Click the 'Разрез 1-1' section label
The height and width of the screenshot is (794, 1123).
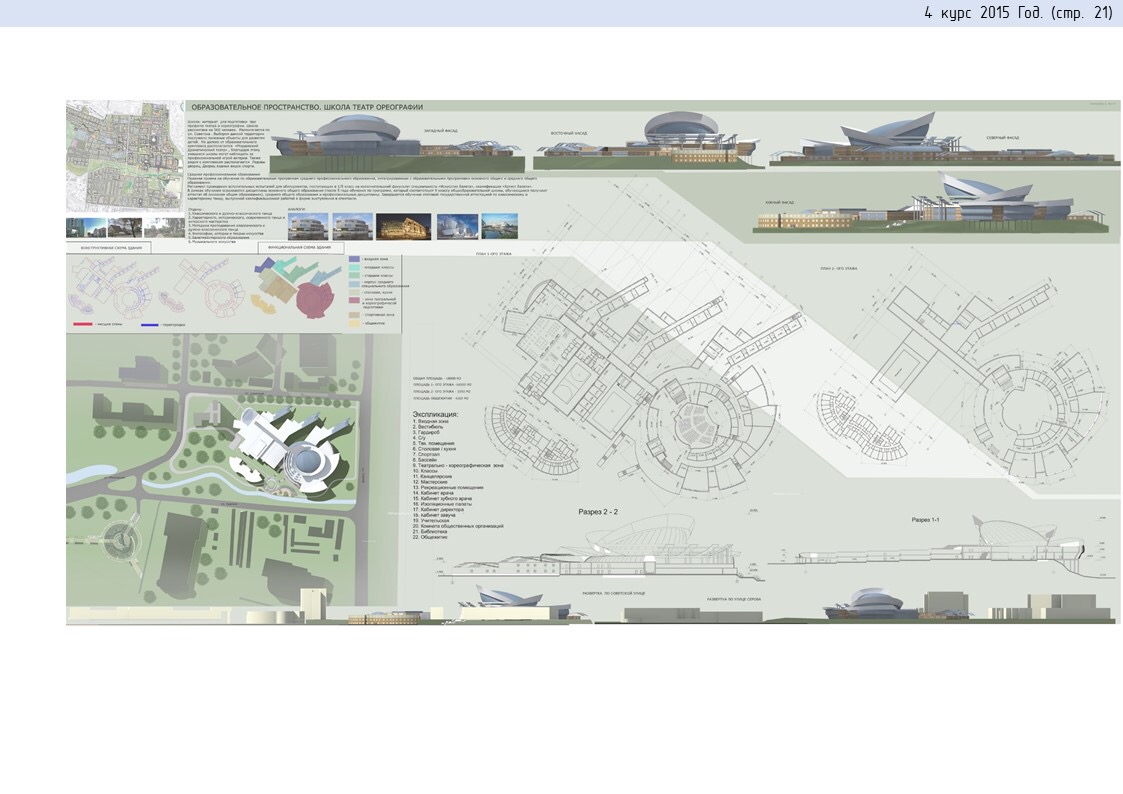[925, 520]
